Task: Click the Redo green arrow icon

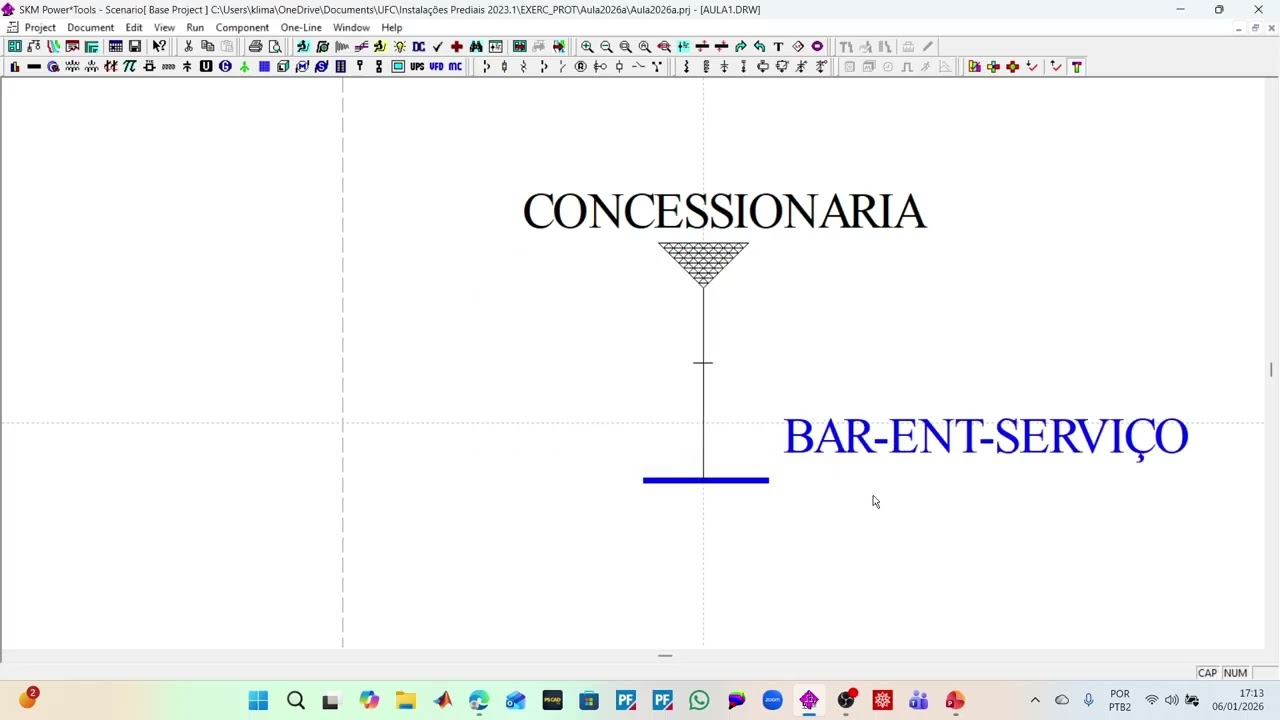Action: coord(740,46)
